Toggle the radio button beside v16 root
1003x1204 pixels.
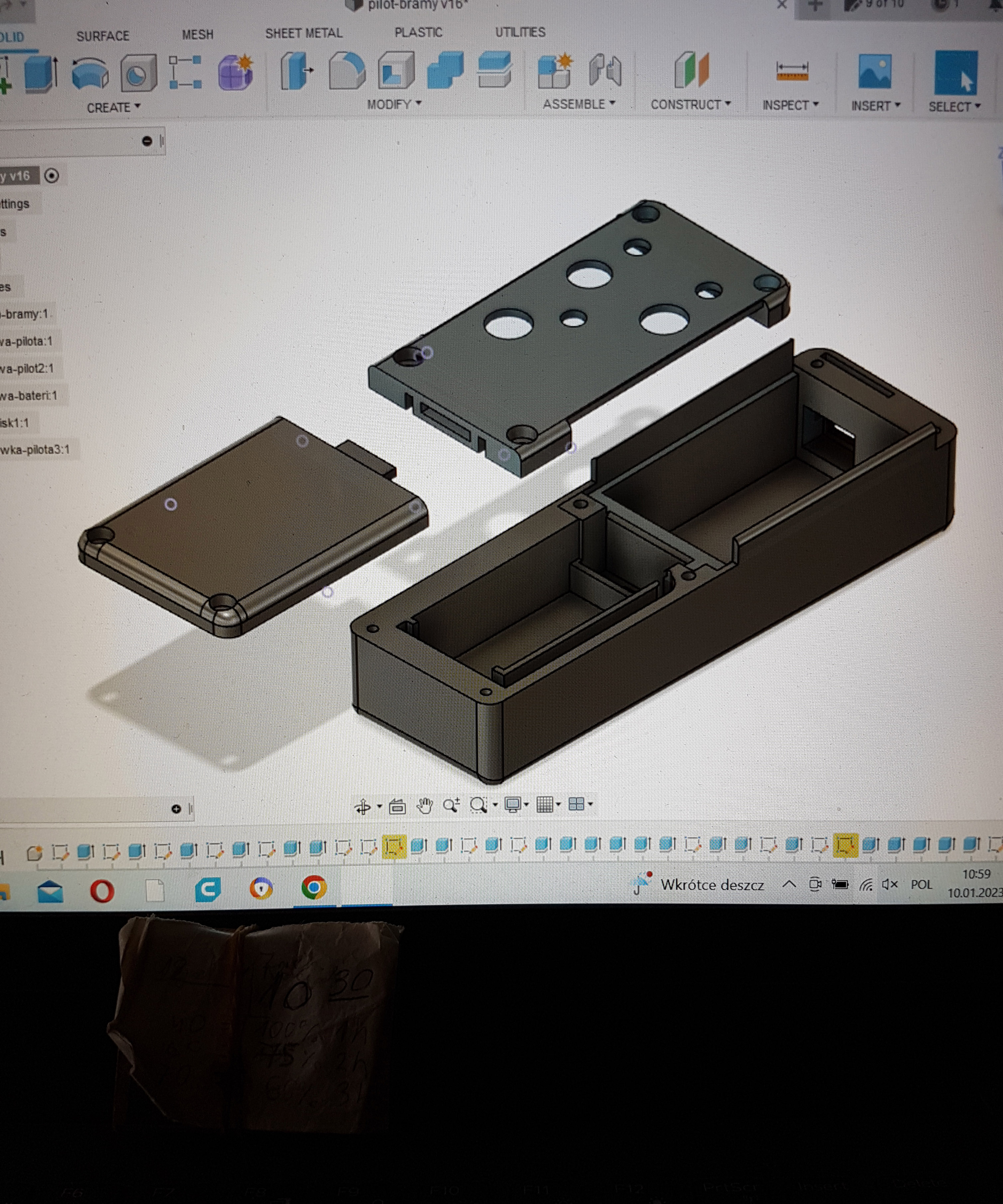click(x=52, y=176)
